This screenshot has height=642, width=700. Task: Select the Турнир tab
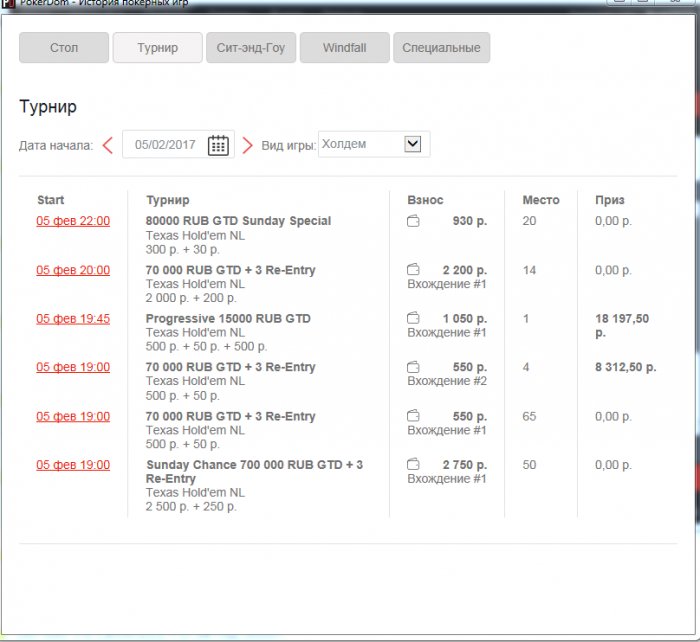click(x=158, y=47)
